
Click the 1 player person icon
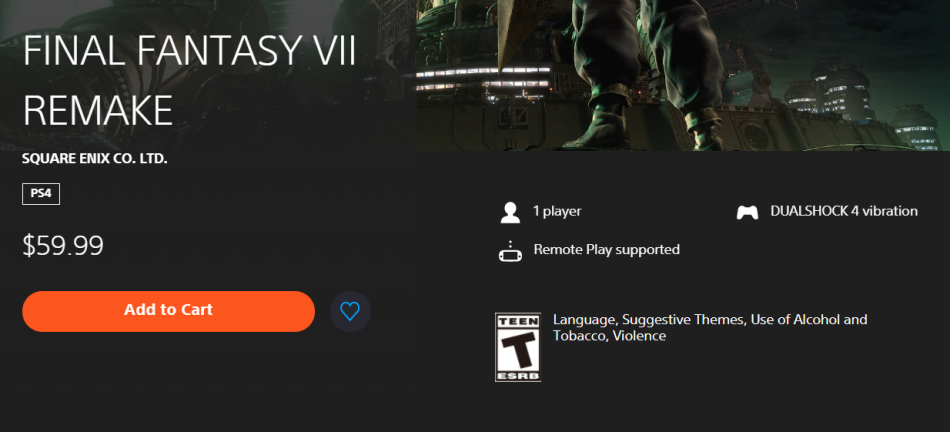[510, 212]
